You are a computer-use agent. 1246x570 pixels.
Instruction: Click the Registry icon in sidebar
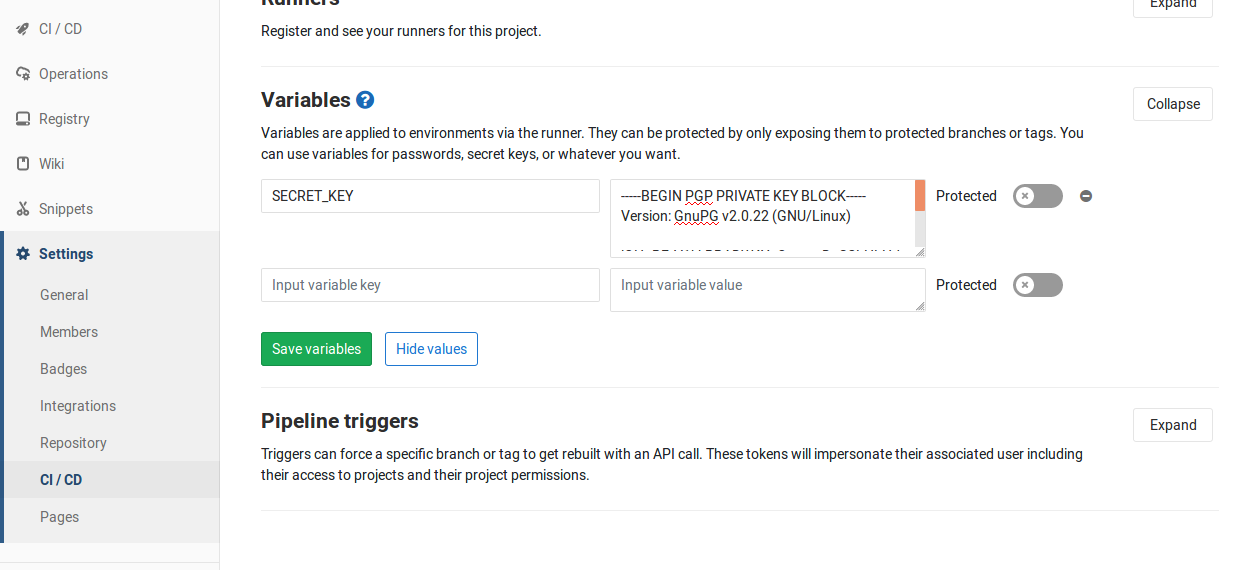coord(23,119)
